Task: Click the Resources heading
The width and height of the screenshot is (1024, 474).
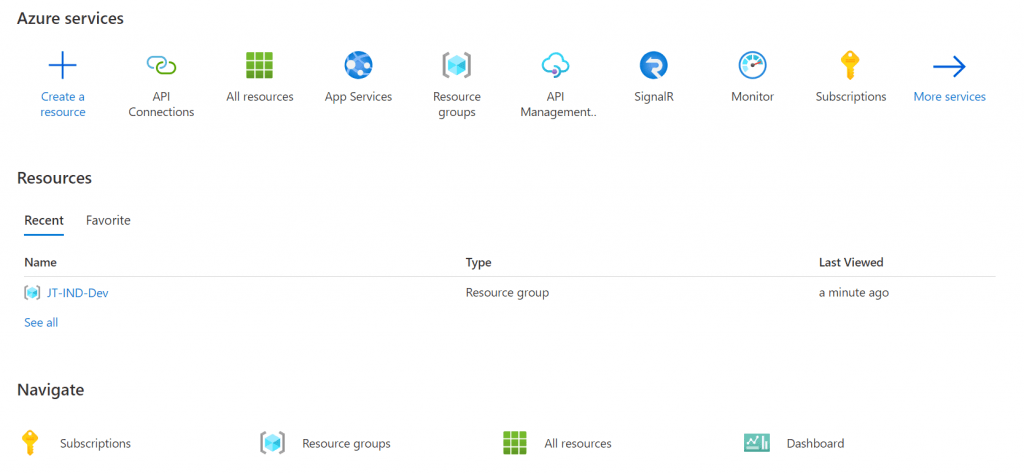Action: 54,178
